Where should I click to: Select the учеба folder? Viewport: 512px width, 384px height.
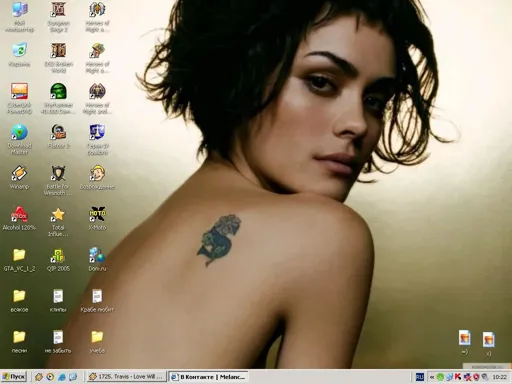97,341
